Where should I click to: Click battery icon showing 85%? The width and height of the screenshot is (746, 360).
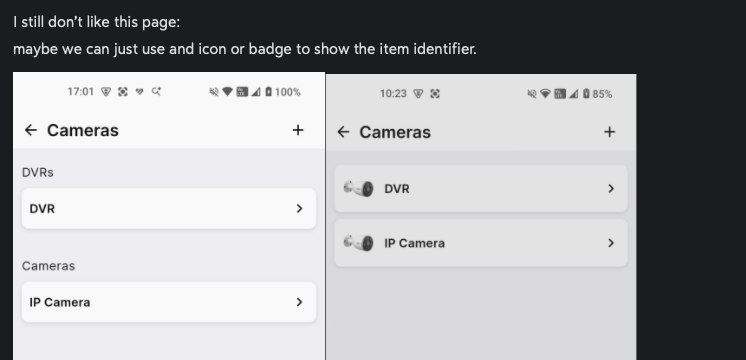point(586,94)
